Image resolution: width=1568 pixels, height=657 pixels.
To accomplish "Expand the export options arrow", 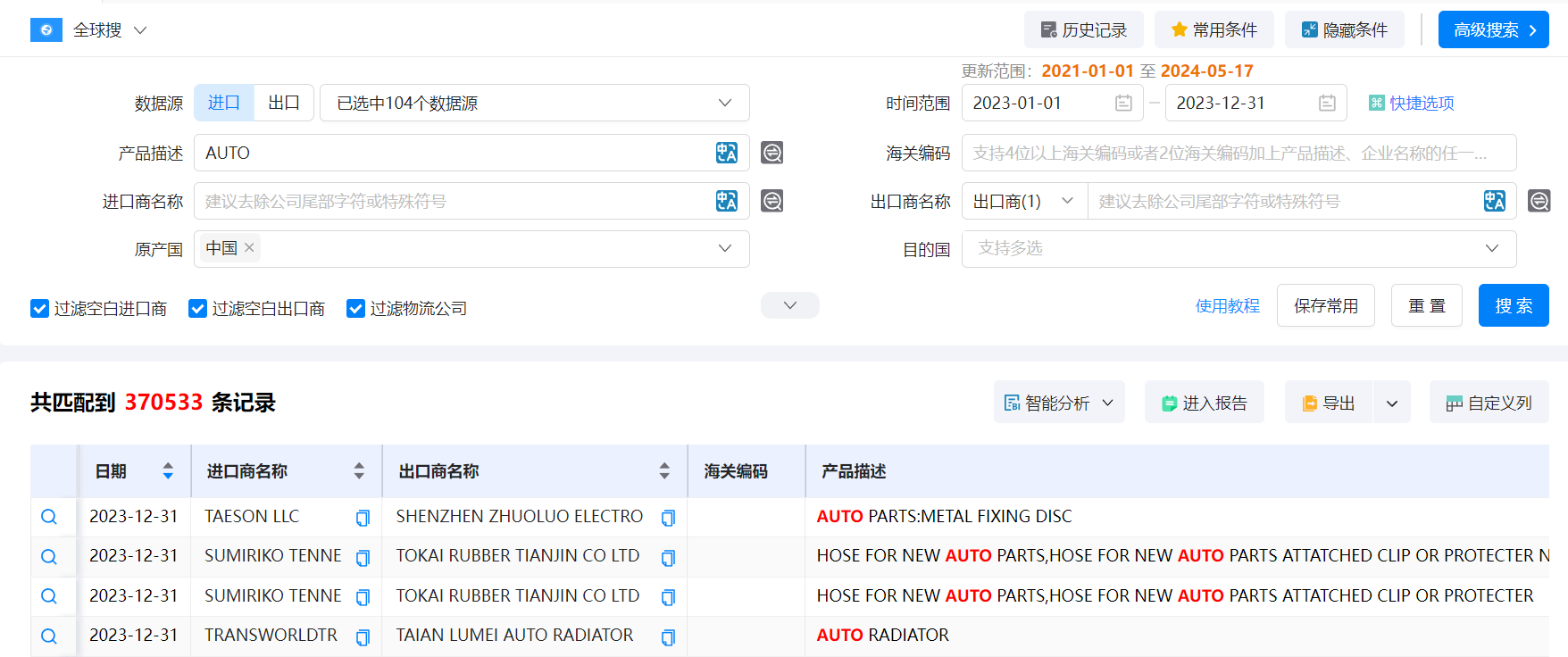I will (x=1392, y=403).
